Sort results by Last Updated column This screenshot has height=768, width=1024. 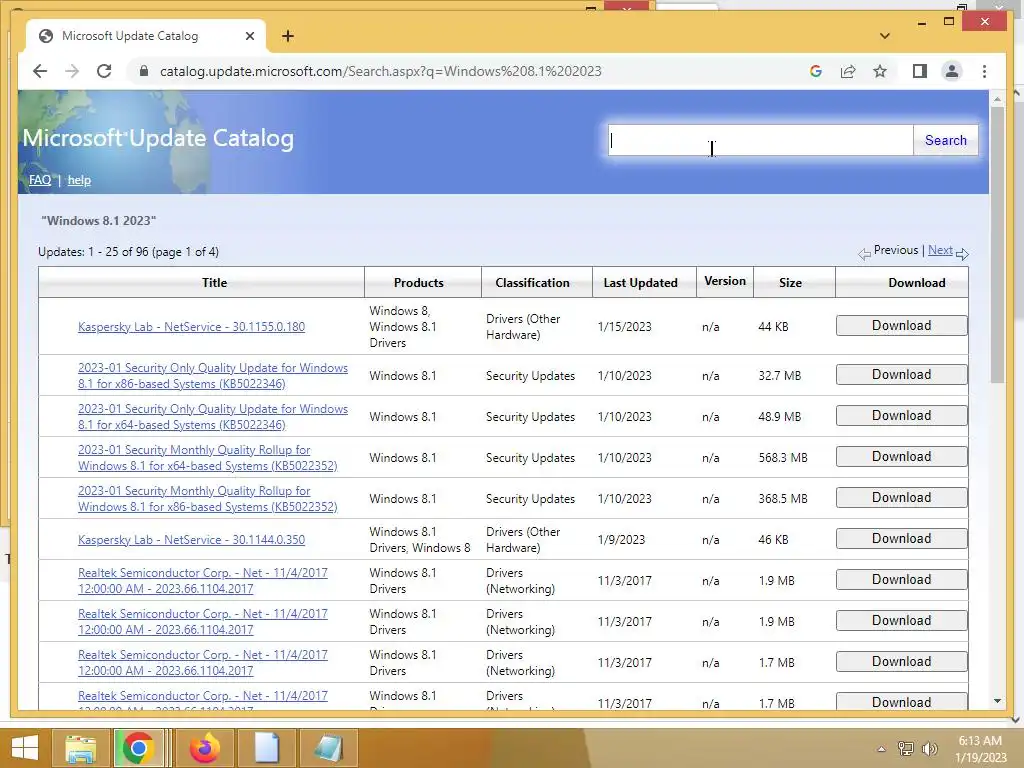pyautogui.click(x=640, y=283)
